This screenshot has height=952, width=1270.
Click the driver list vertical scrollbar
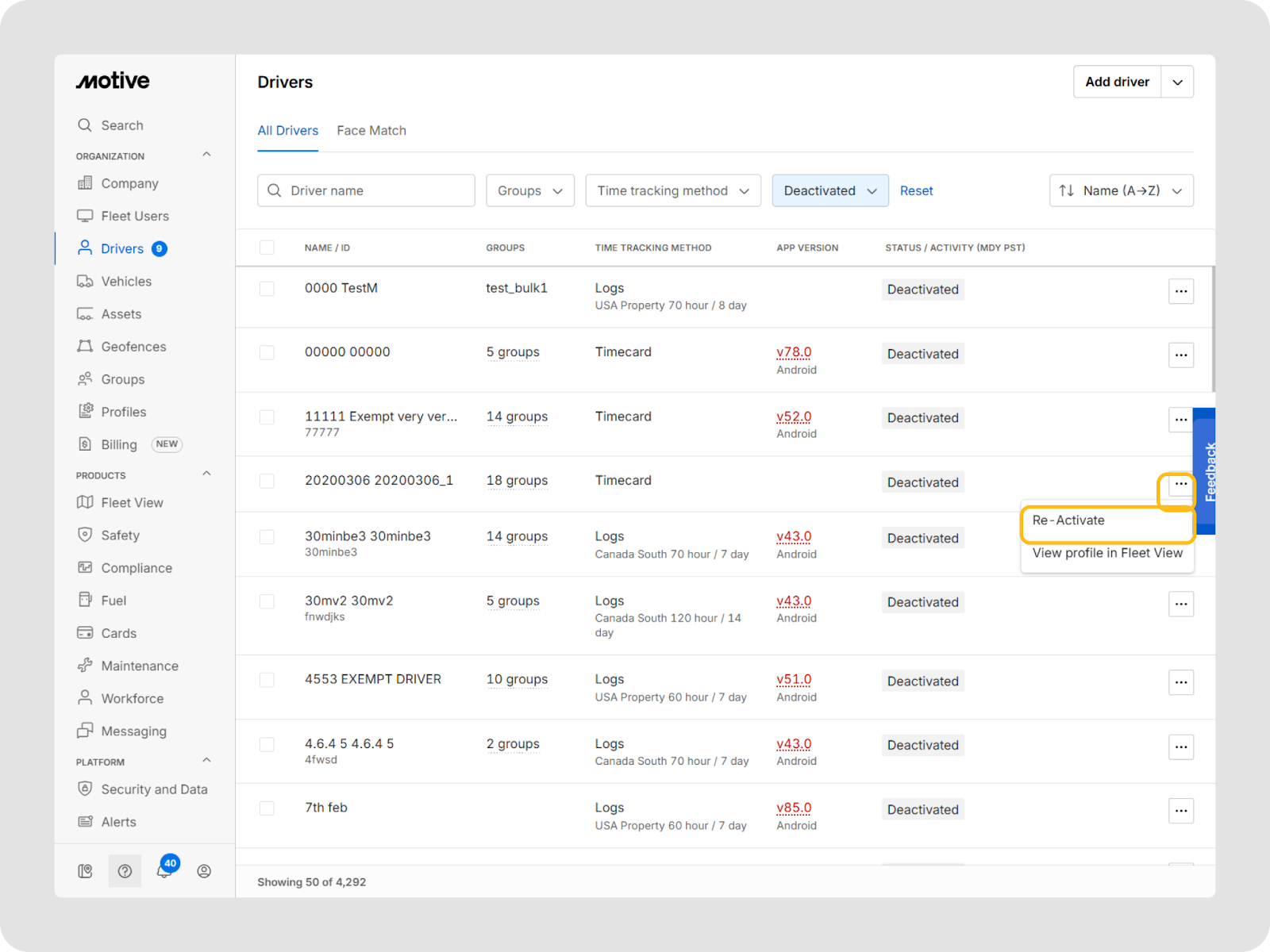[x=1213, y=329]
